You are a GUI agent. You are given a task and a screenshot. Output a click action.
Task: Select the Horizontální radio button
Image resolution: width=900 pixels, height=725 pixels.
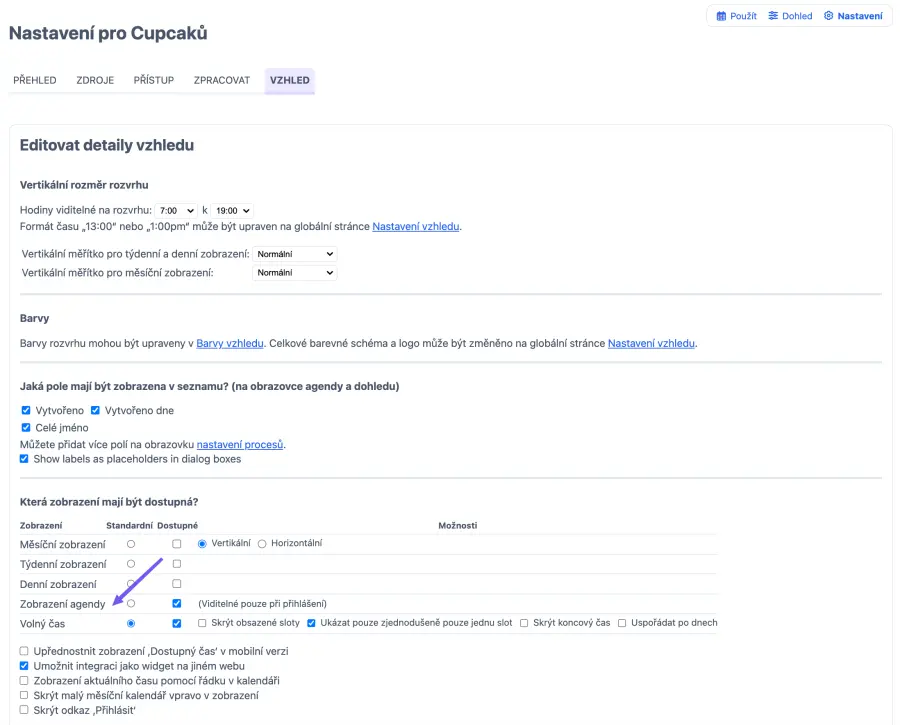point(262,544)
